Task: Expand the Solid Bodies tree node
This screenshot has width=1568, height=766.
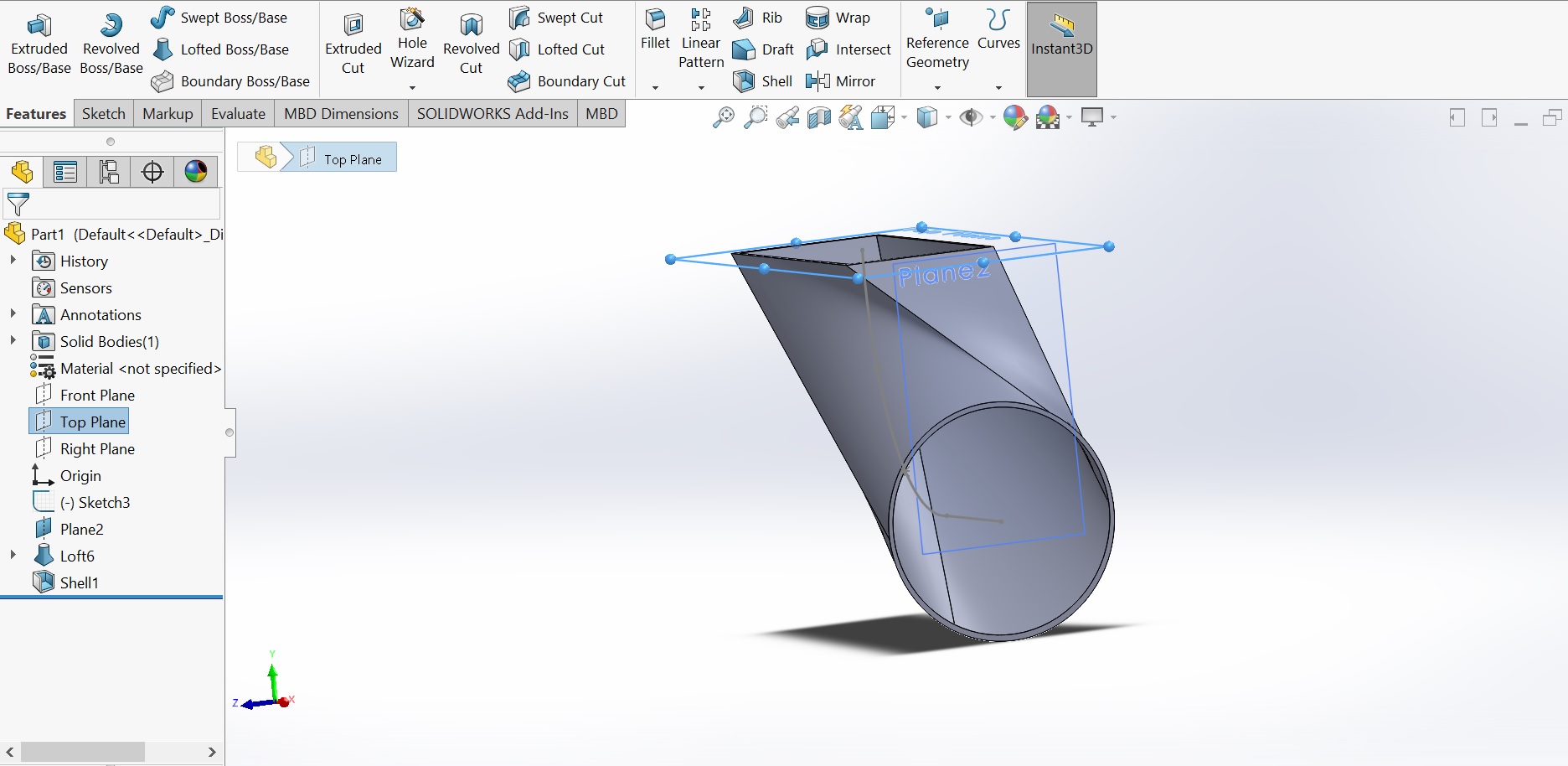Action: coord(12,341)
